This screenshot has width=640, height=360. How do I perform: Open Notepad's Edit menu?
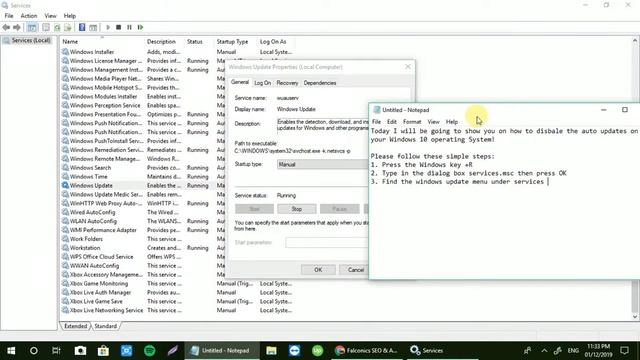click(392, 122)
